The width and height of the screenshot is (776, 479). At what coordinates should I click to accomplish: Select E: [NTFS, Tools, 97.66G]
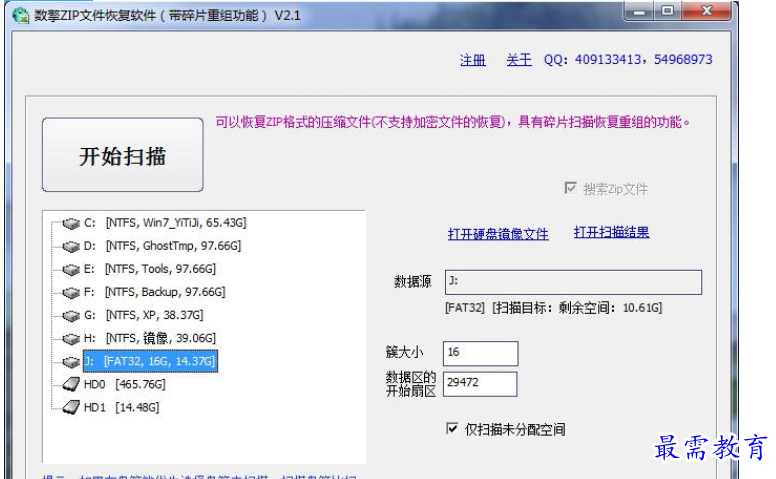point(150,269)
